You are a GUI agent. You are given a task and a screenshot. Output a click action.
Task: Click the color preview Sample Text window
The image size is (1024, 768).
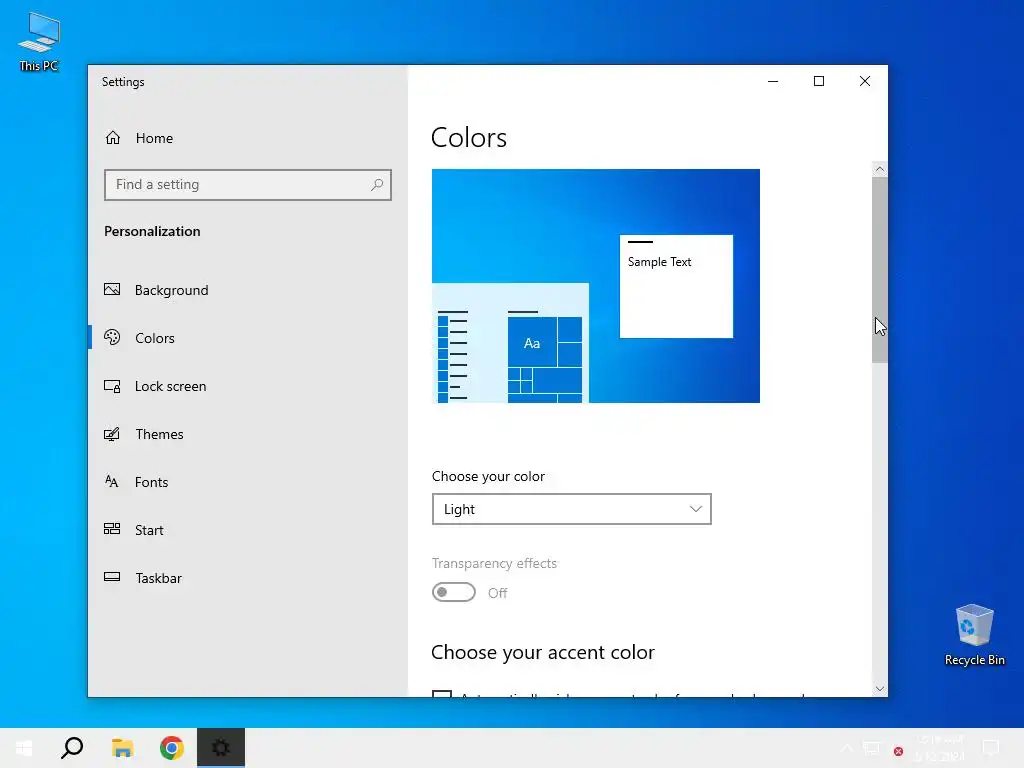(676, 286)
